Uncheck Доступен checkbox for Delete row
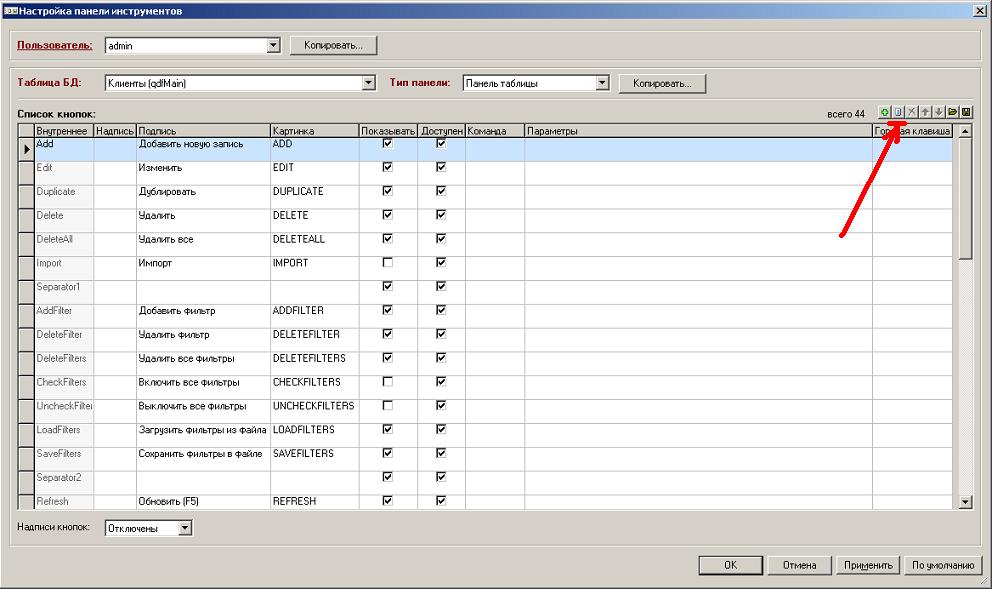The width and height of the screenshot is (992, 589). pos(440,215)
